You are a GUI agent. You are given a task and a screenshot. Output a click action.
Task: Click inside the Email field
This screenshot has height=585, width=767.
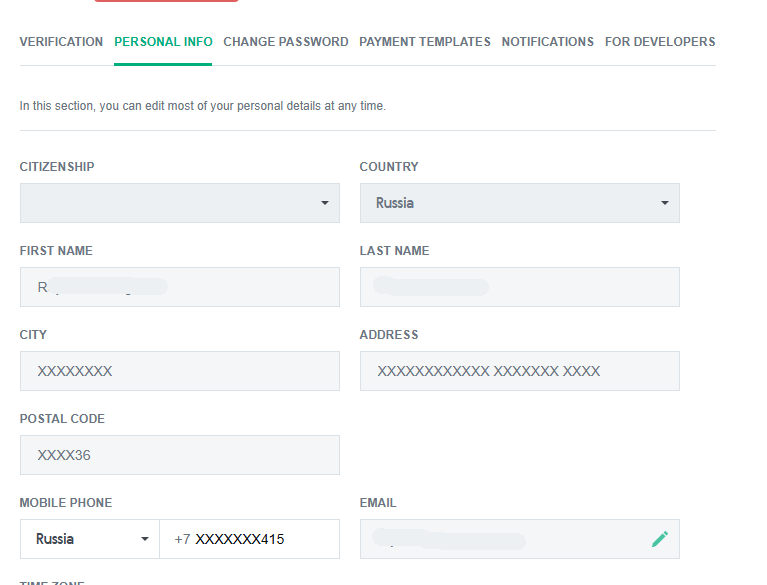(500, 539)
